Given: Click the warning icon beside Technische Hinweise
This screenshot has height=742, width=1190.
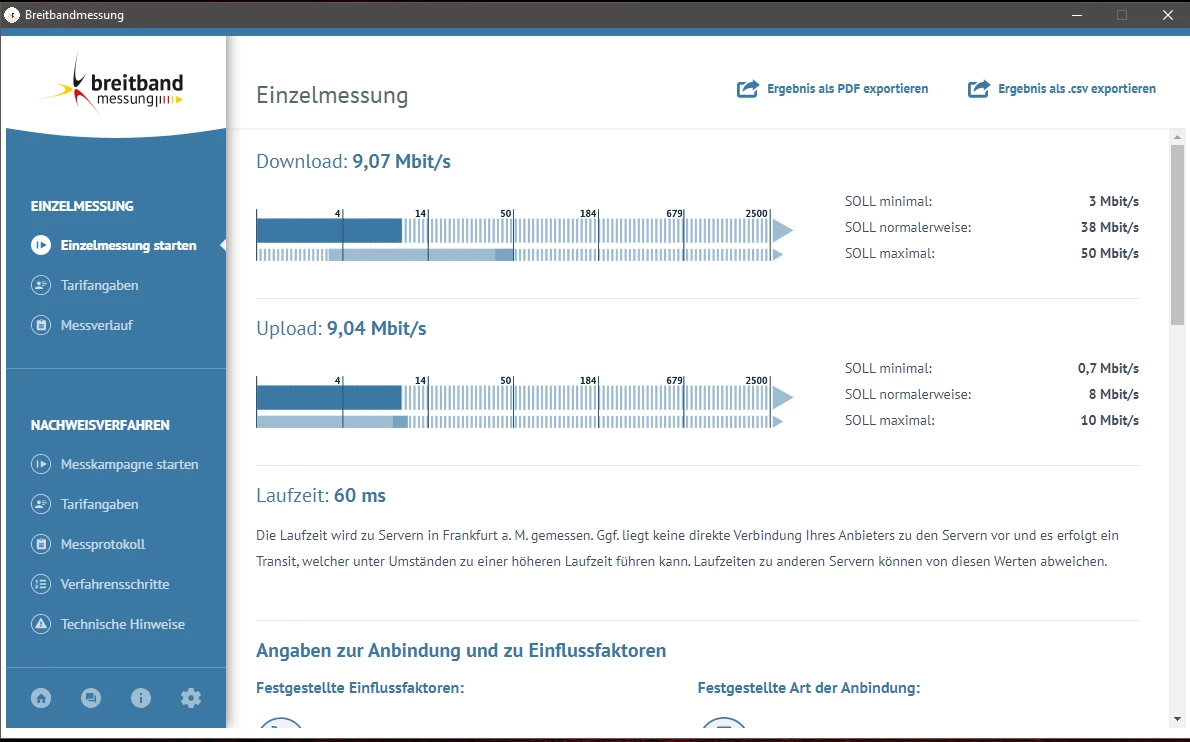Looking at the screenshot, I should pyautogui.click(x=41, y=624).
